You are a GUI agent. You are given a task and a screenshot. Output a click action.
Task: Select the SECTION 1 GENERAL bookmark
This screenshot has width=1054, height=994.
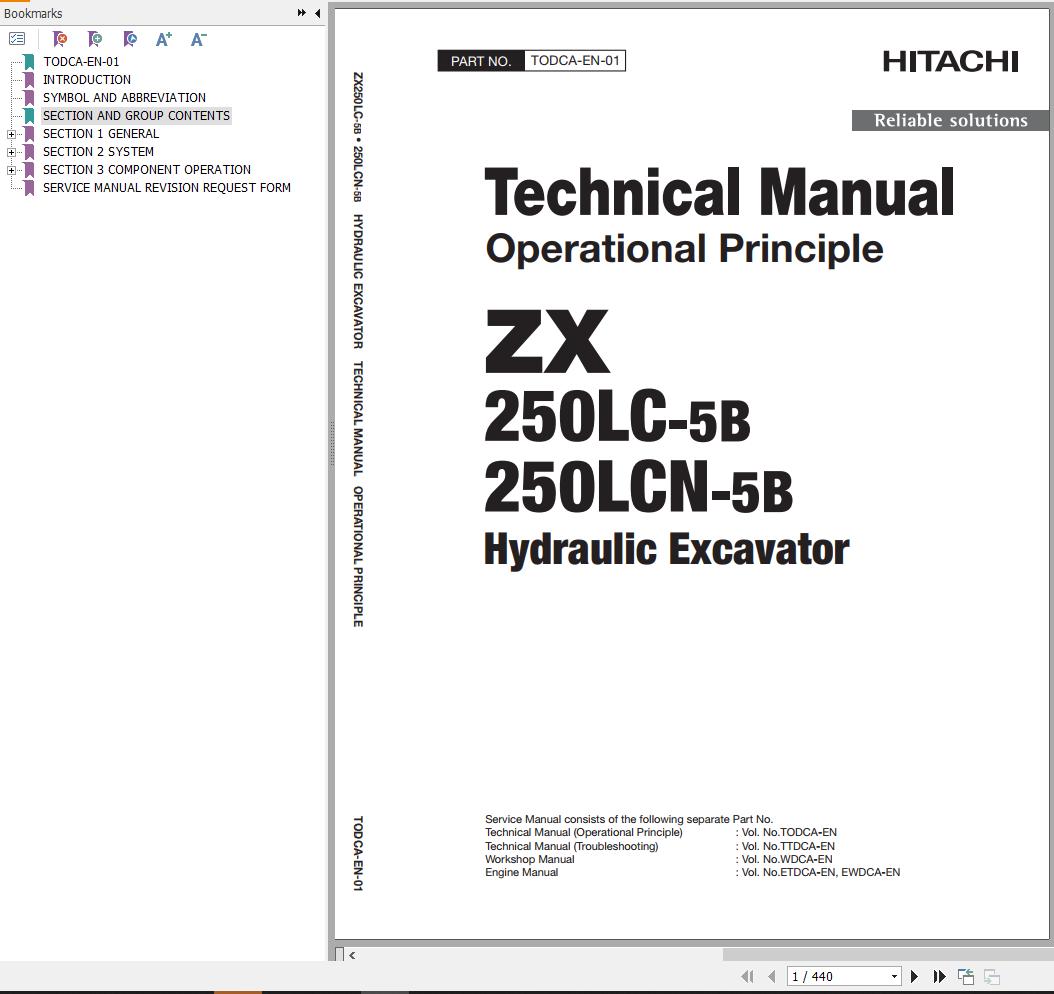pyautogui.click(x=101, y=134)
